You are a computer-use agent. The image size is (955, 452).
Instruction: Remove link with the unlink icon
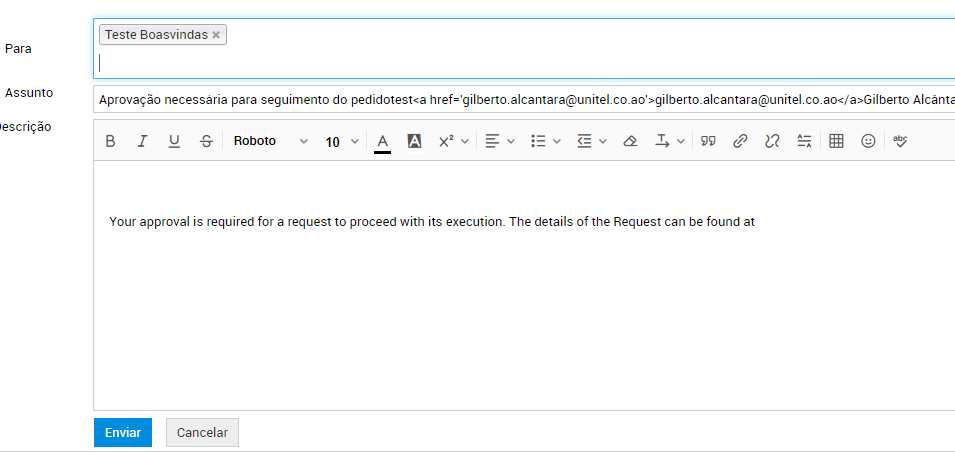pyautogui.click(x=772, y=141)
